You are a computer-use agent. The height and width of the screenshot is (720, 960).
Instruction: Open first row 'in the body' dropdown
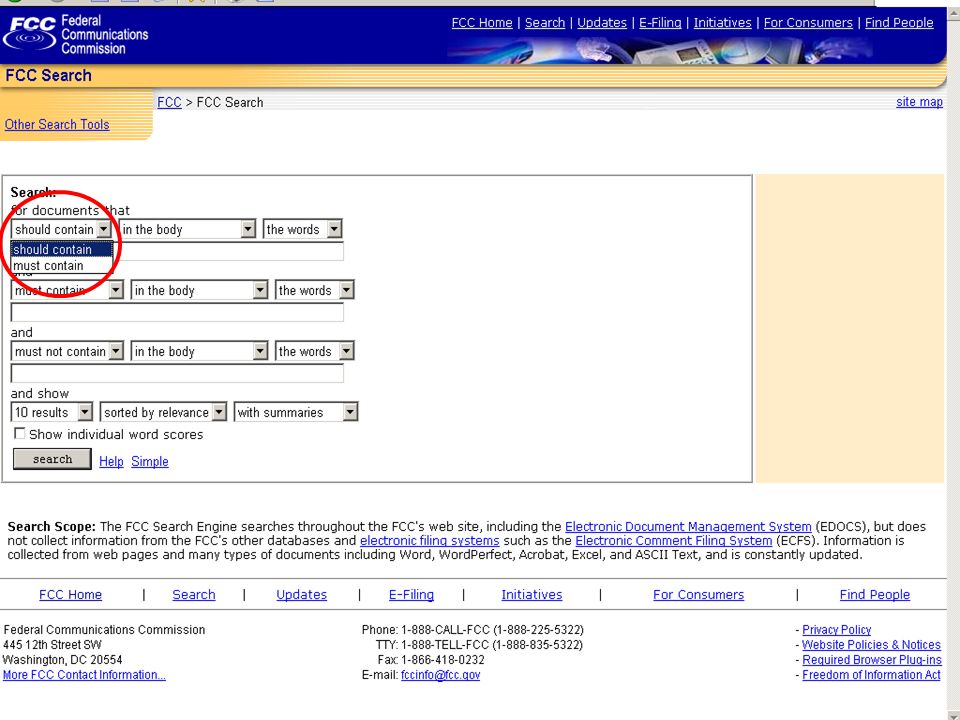(x=187, y=229)
